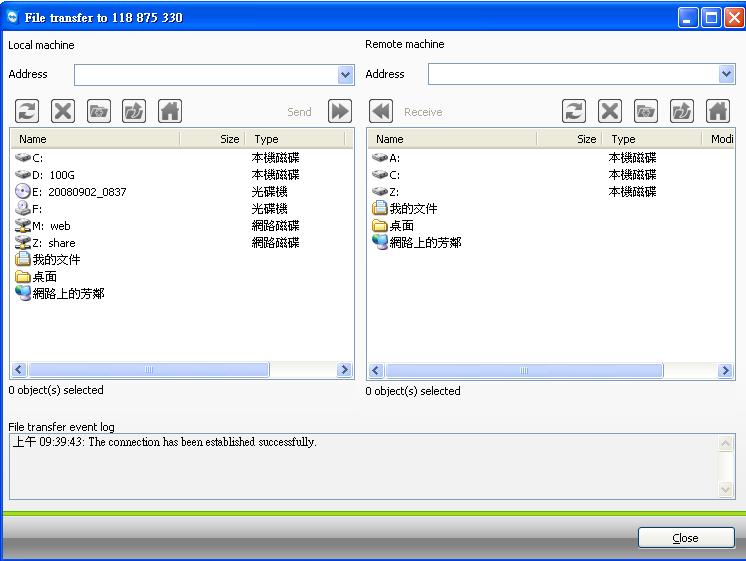Refresh the local machine file list

tap(27, 111)
